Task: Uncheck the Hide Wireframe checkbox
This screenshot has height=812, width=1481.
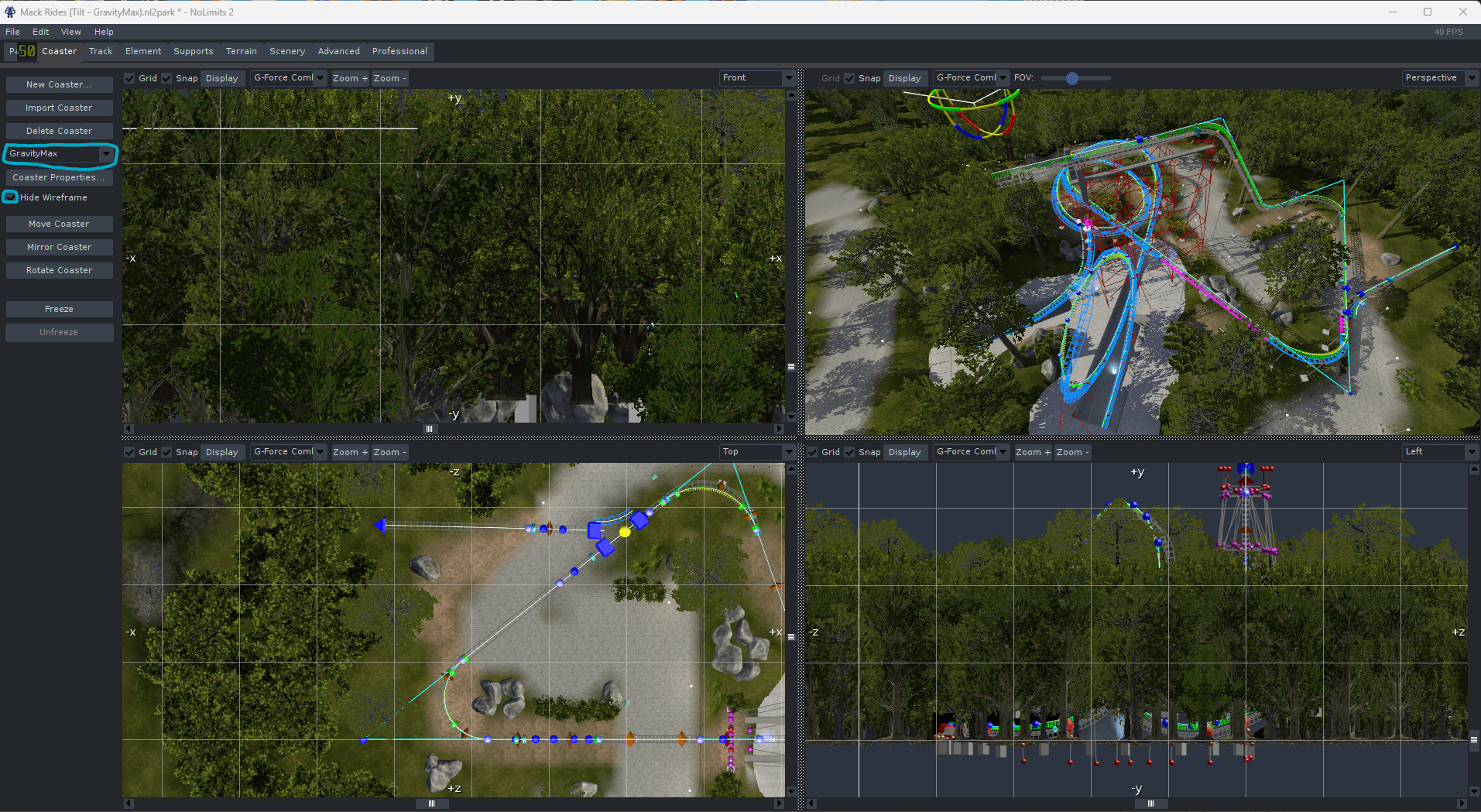Action: [x=10, y=197]
